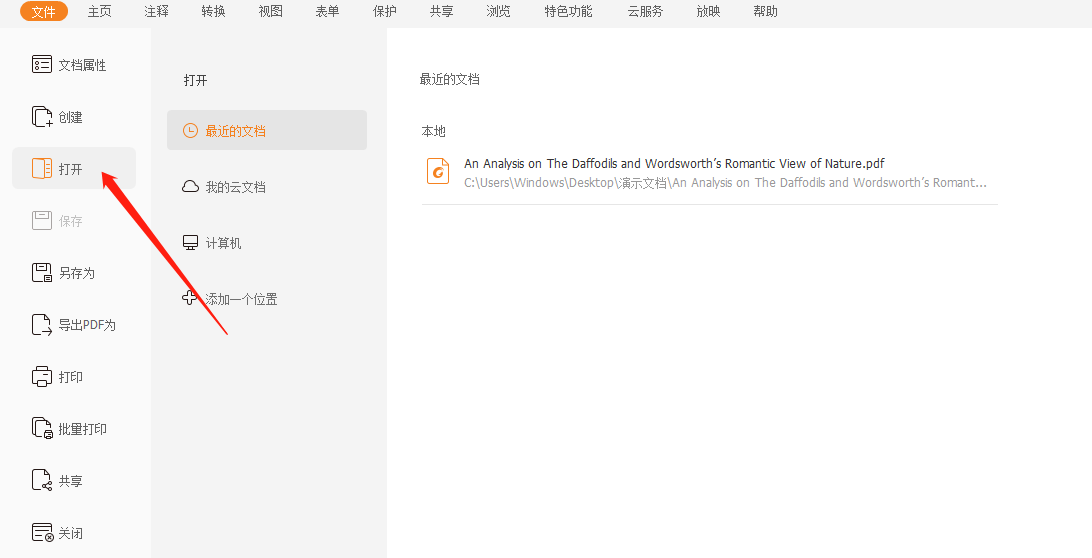Switch to the 转换 convert tab

213,12
